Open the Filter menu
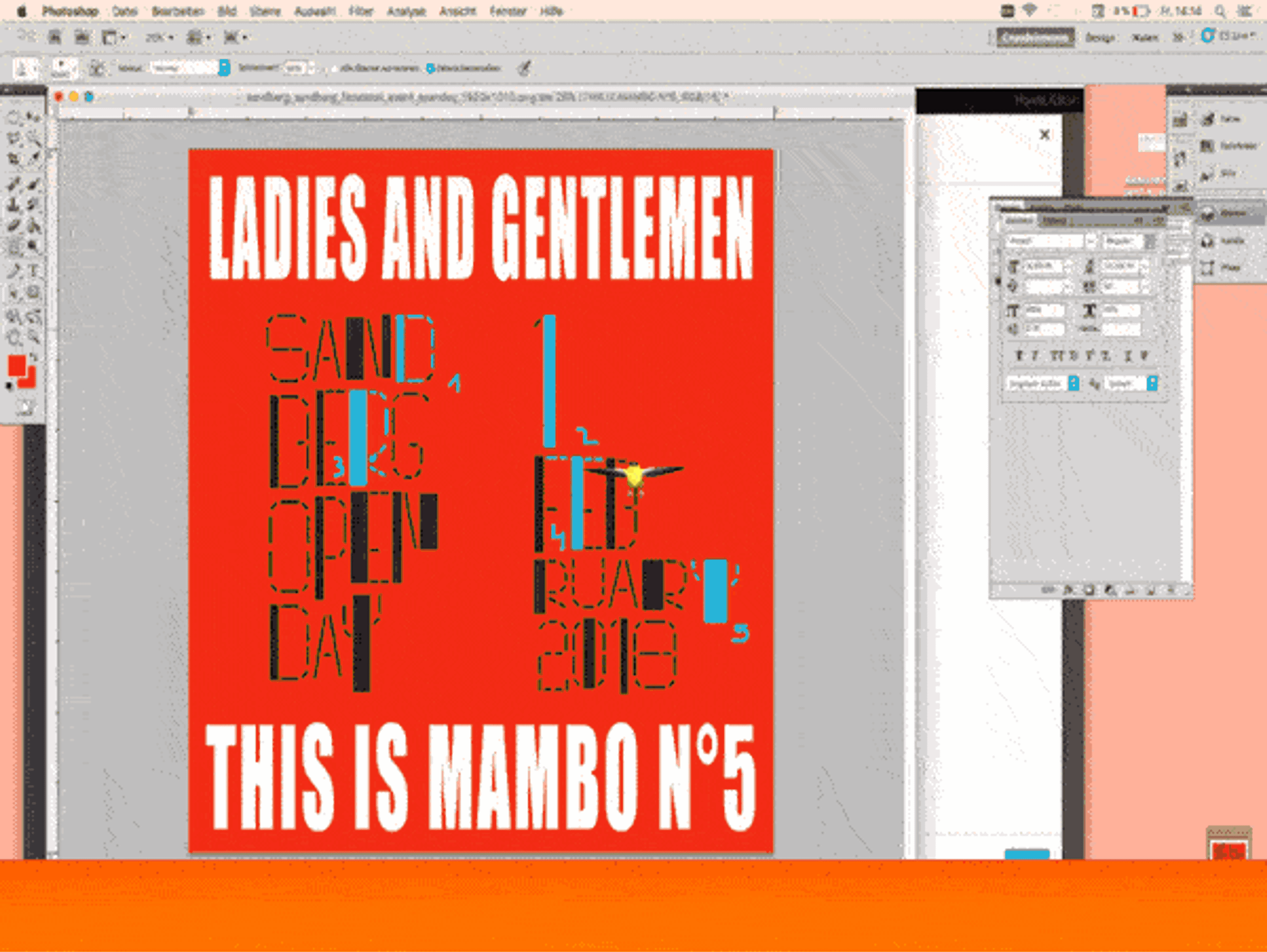This screenshot has height=952, width=1267. click(361, 11)
